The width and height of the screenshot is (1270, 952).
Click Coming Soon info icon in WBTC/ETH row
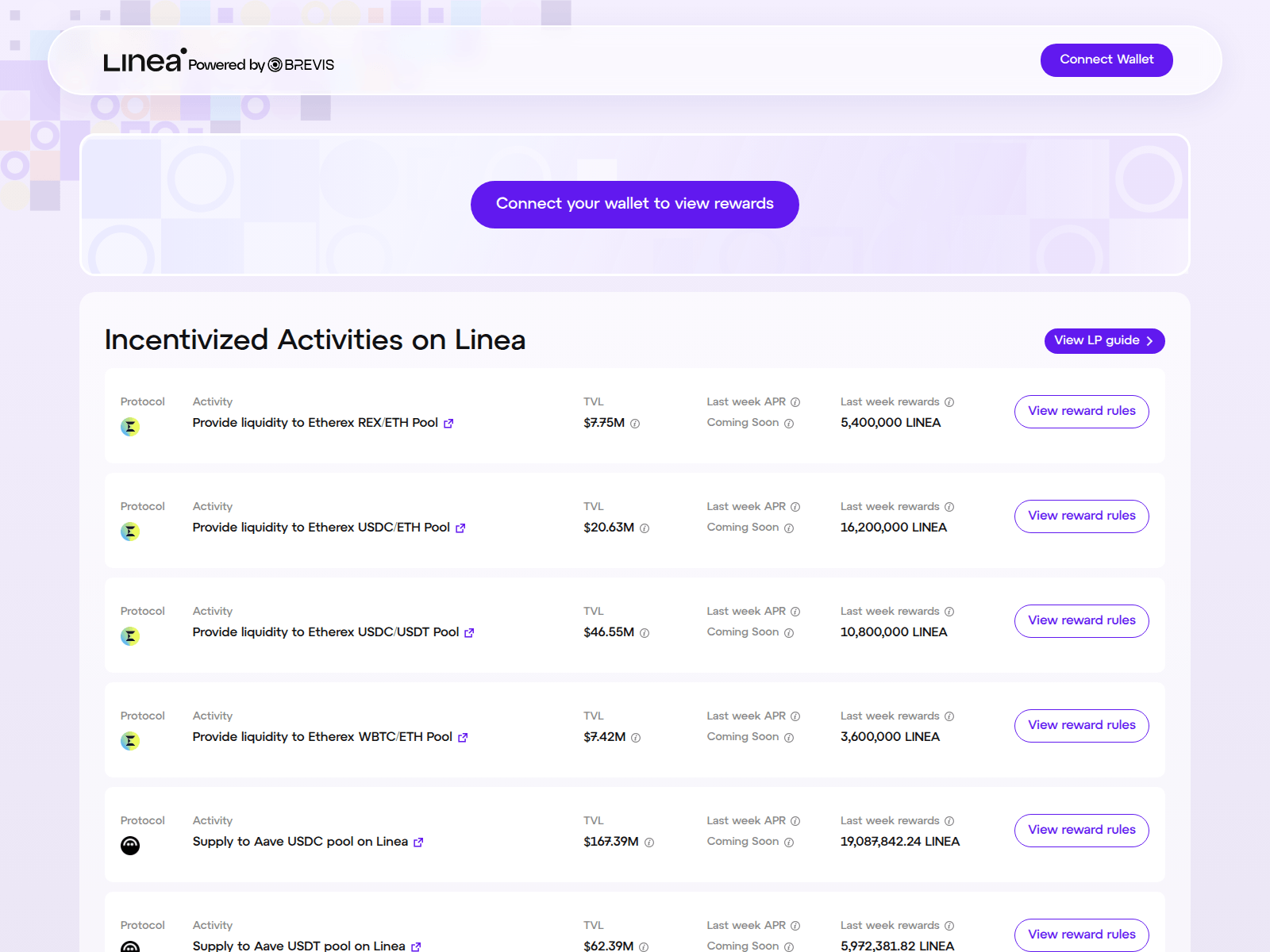tap(789, 738)
